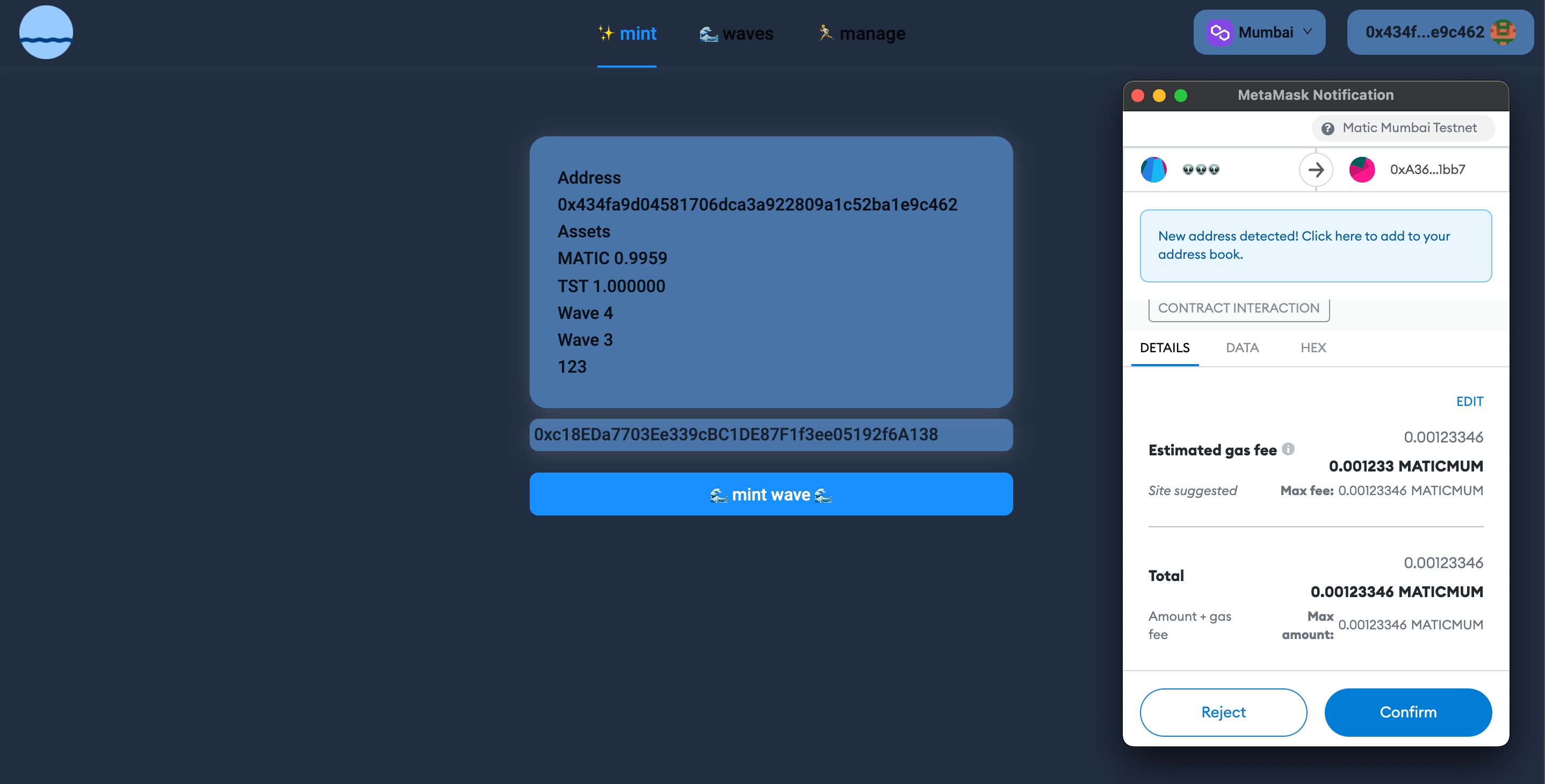Screen dimensions: 1545x784
Task: Confirm the MetaMask transaction
Action: (x=1407, y=712)
